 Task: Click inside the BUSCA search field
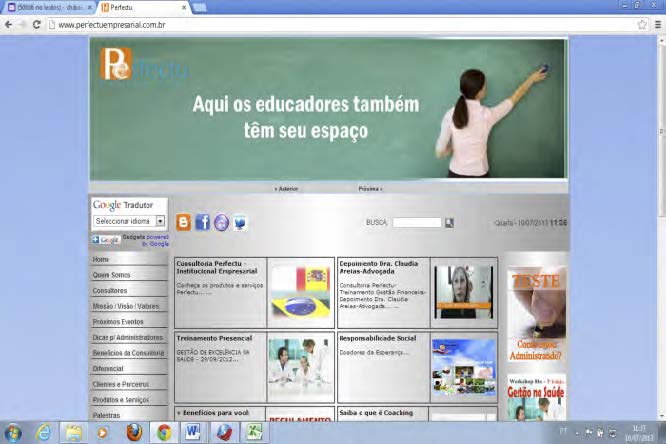(416, 223)
